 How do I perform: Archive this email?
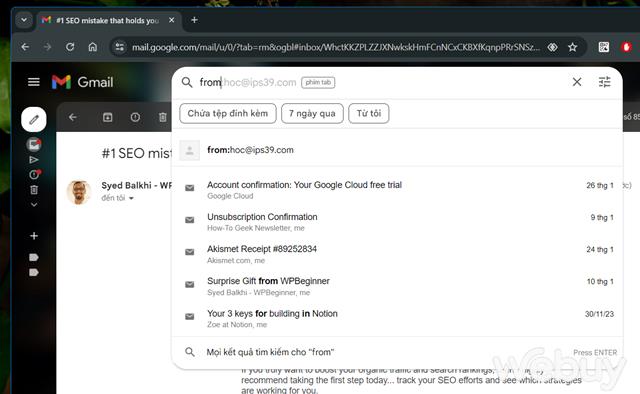107,118
